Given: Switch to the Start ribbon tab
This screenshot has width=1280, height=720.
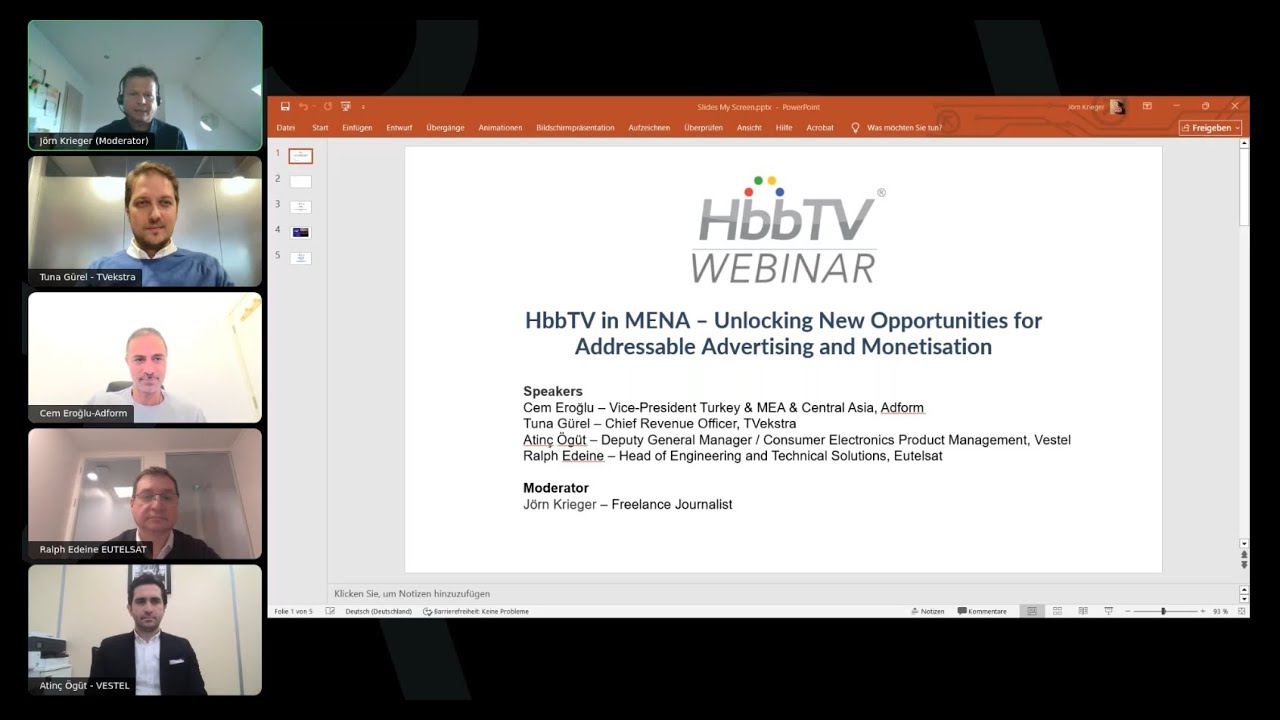Looking at the screenshot, I should (x=320, y=128).
